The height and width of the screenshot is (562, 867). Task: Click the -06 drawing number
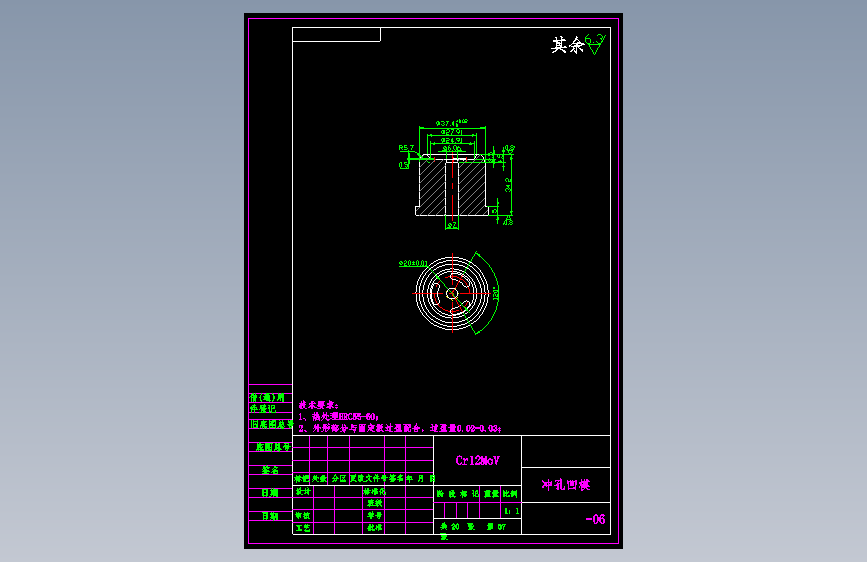click(x=596, y=519)
